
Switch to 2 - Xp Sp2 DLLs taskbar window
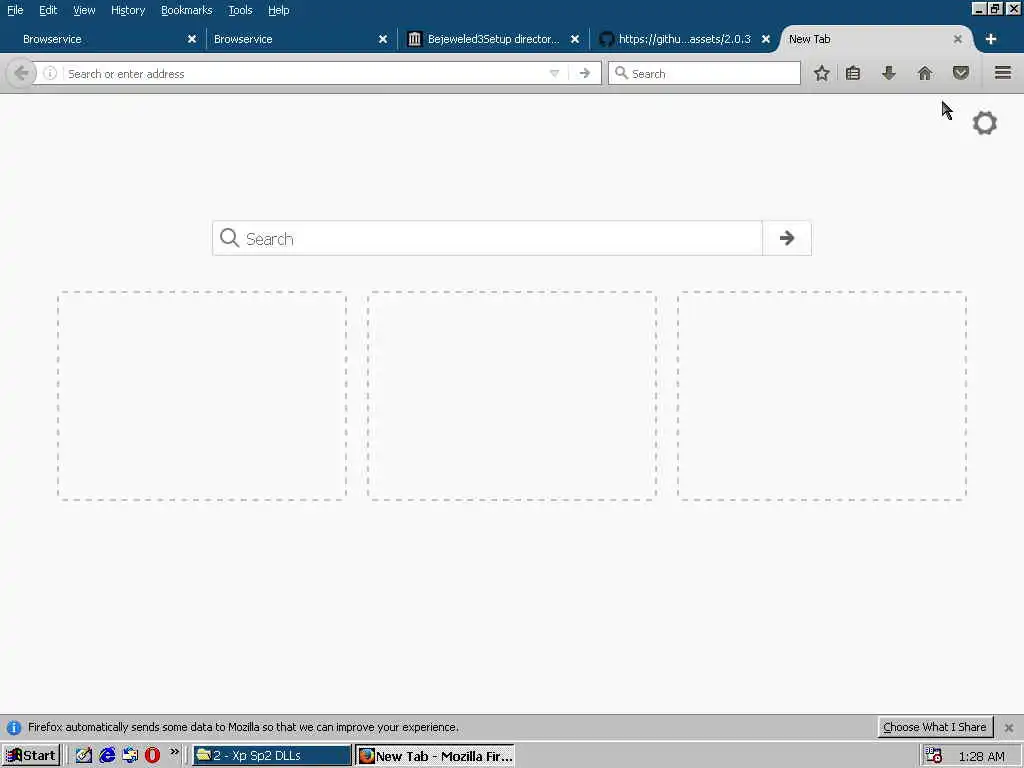[x=272, y=756]
